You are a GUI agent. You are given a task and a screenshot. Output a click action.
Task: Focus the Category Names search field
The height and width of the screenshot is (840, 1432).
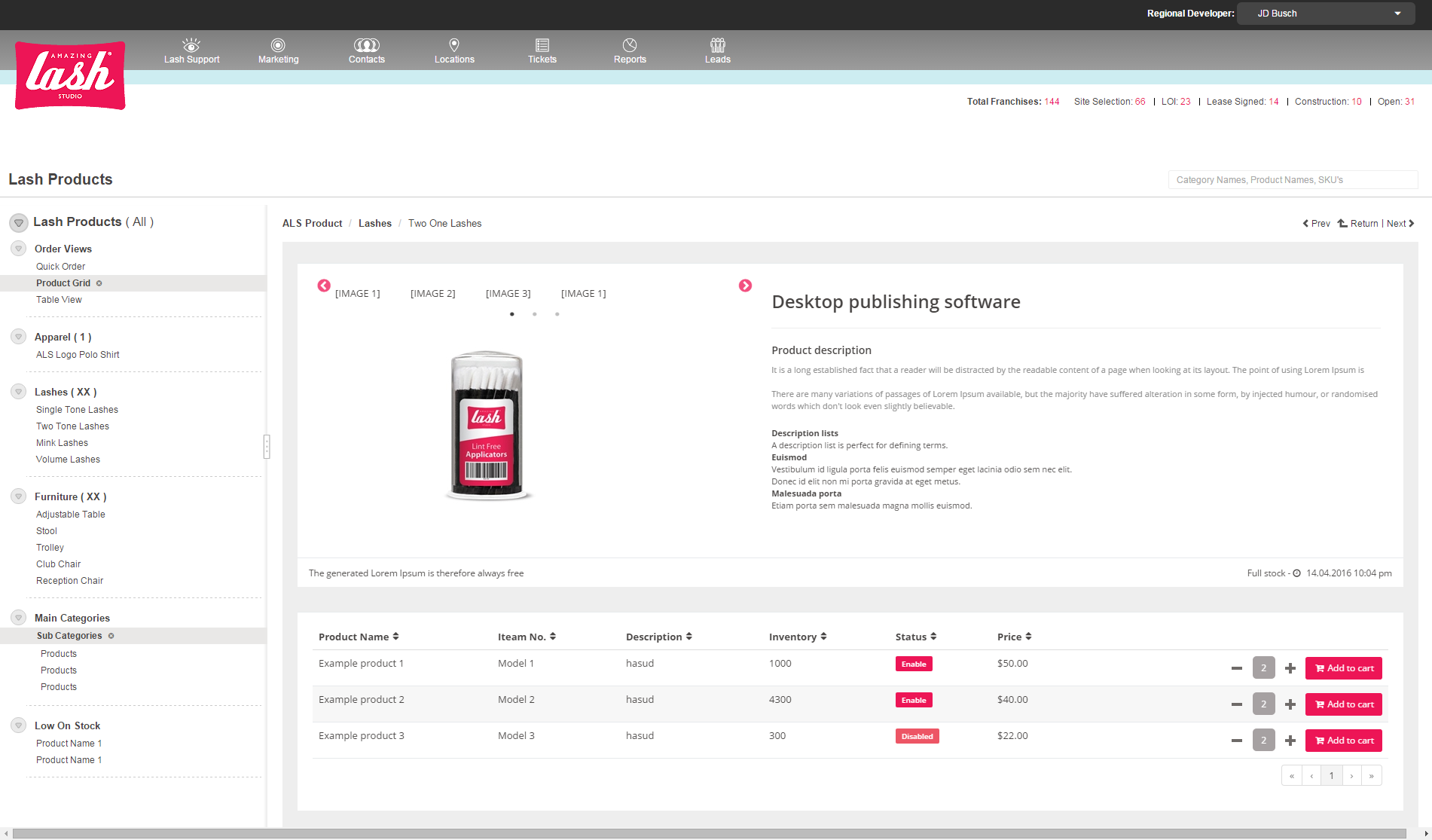1293,180
